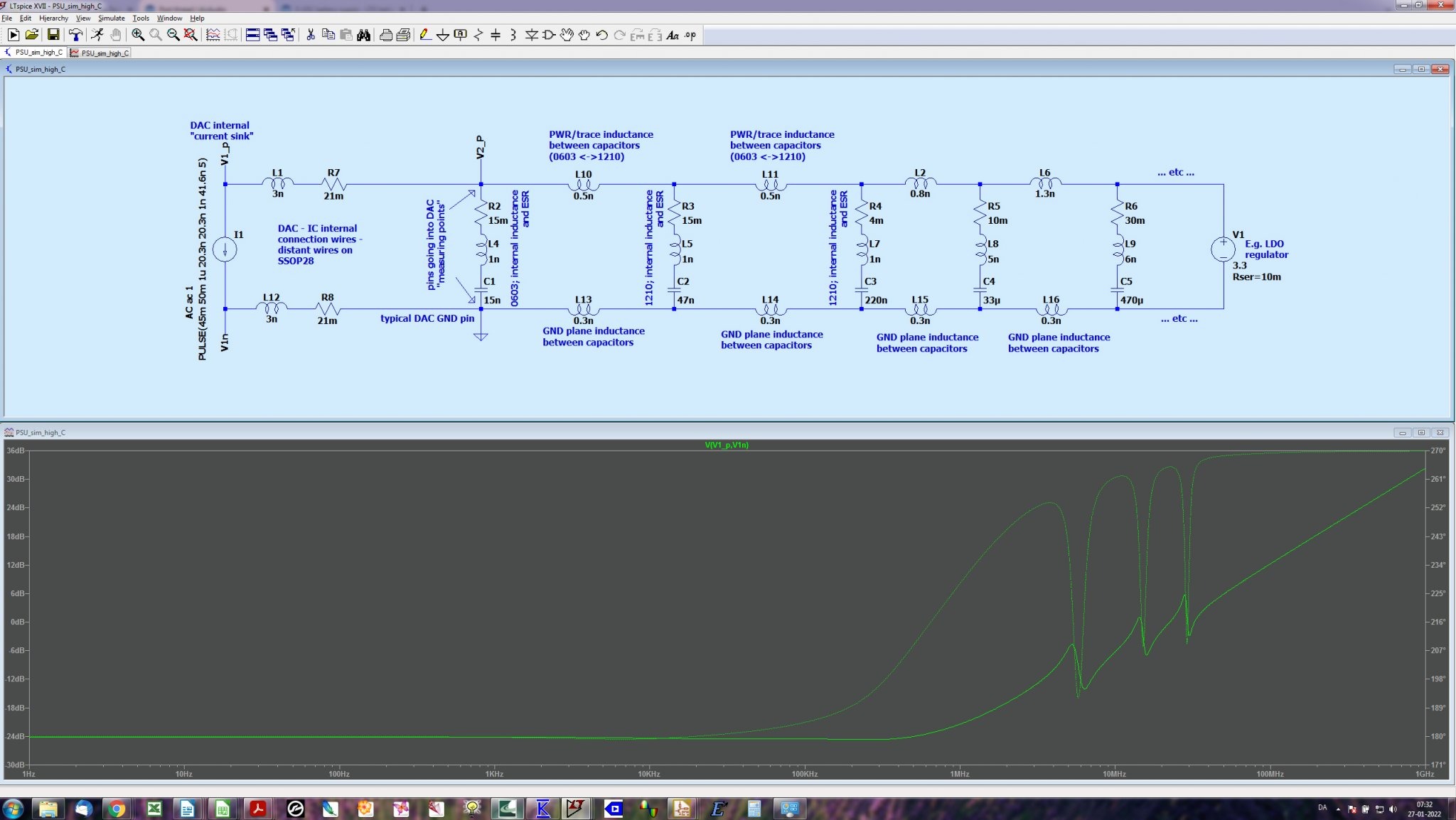Zoom out with the minus magnifier
The width and height of the screenshot is (1456, 820).
point(173,35)
